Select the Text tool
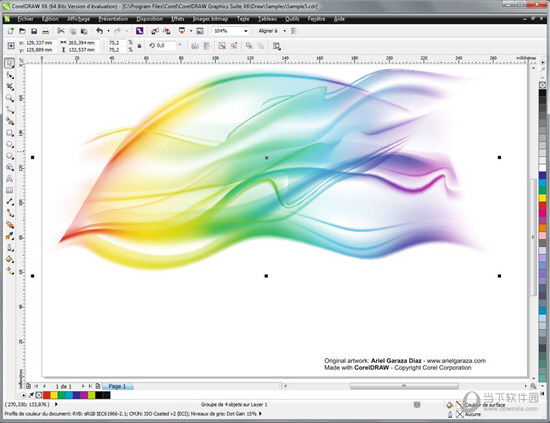 pyautogui.click(x=9, y=179)
